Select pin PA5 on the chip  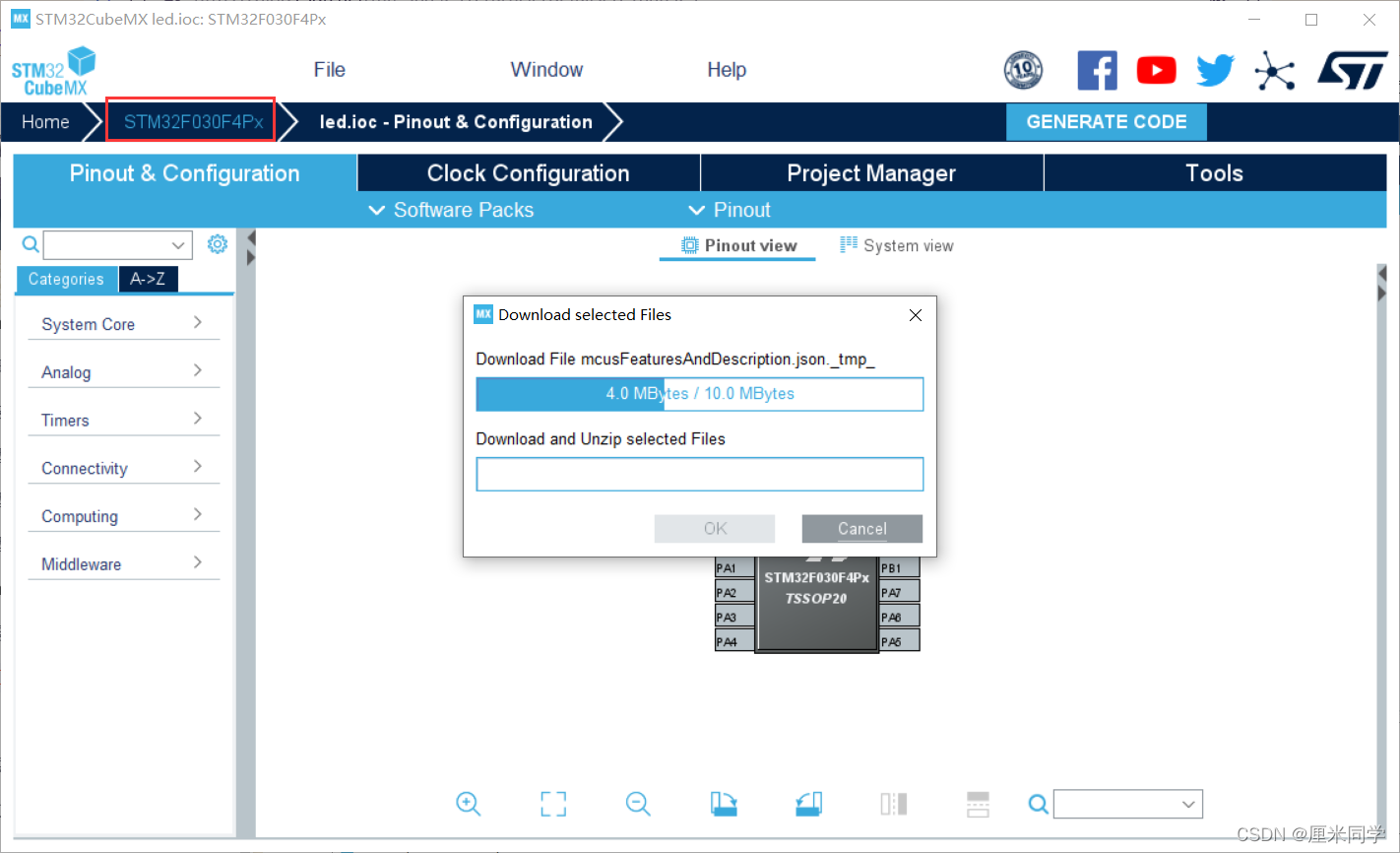(x=900, y=641)
